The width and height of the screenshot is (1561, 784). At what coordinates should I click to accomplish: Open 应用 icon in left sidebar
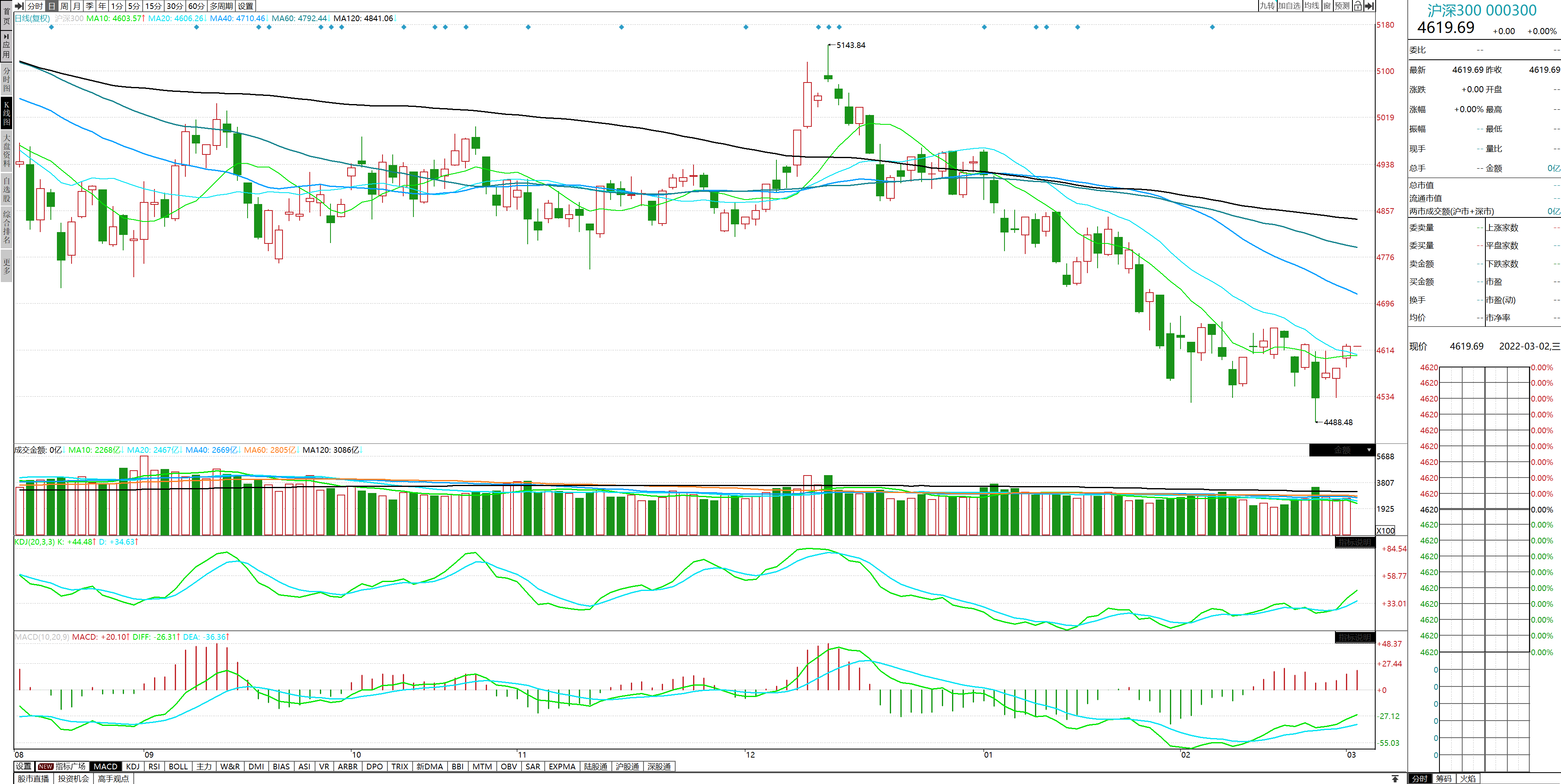(6, 46)
